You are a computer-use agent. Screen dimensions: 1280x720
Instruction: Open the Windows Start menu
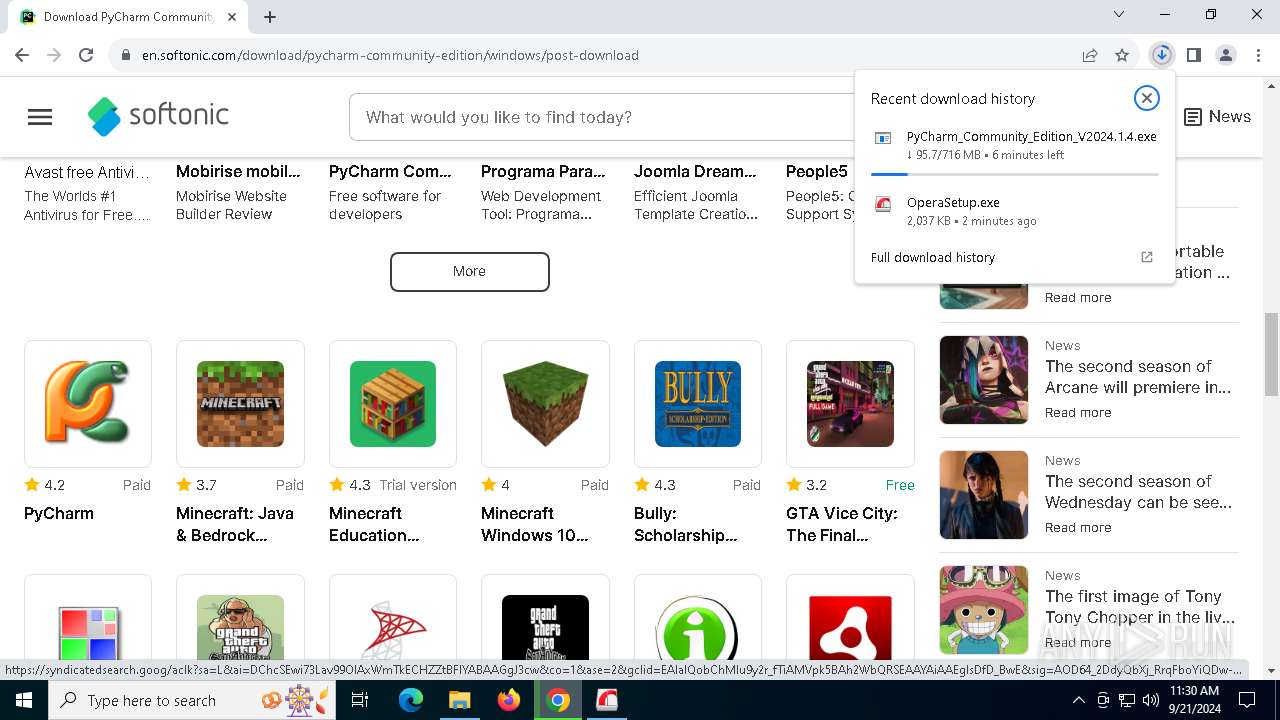pos(22,700)
